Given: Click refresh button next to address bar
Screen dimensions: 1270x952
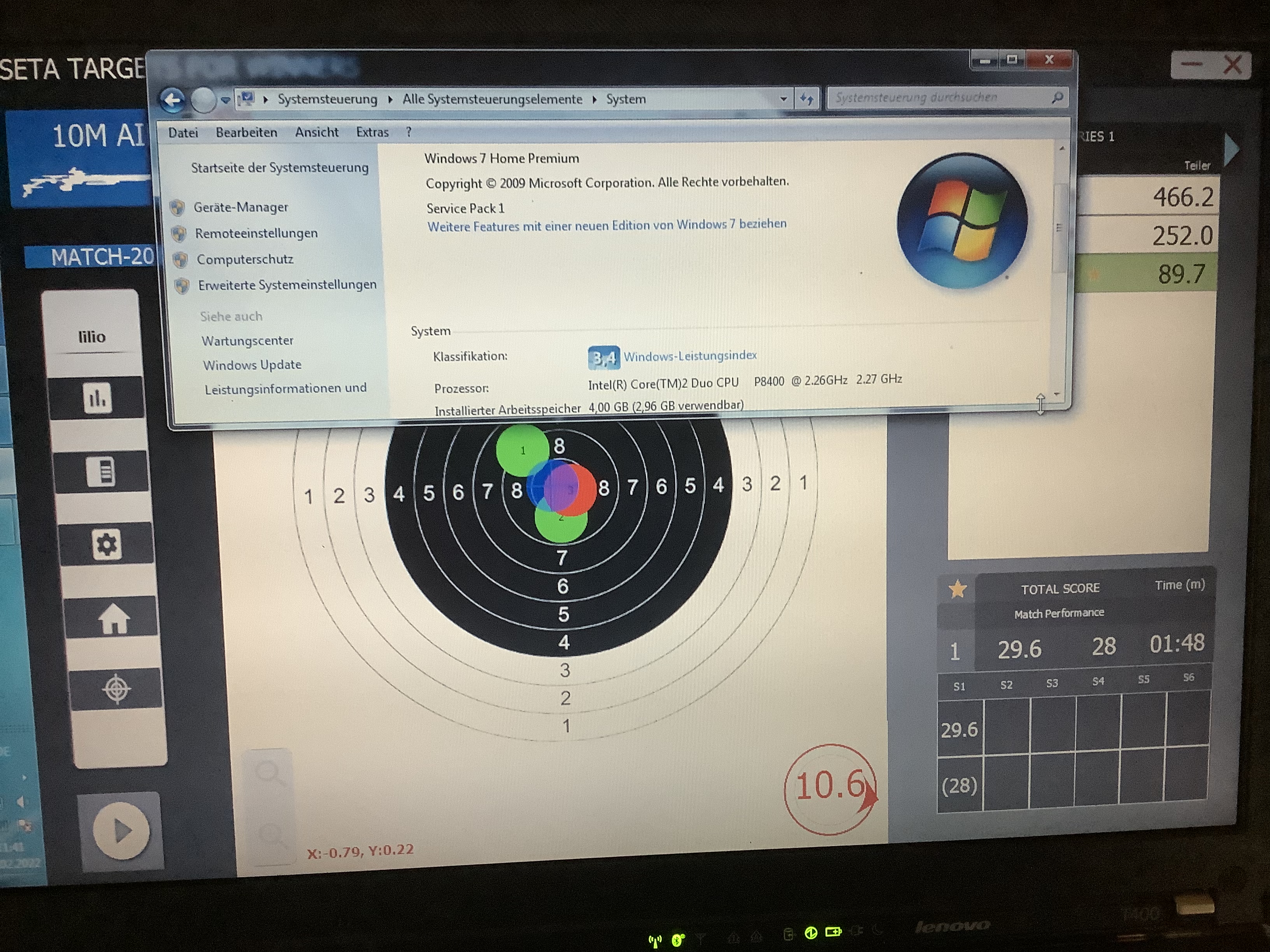Looking at the screenshot, I should [807, 99].
